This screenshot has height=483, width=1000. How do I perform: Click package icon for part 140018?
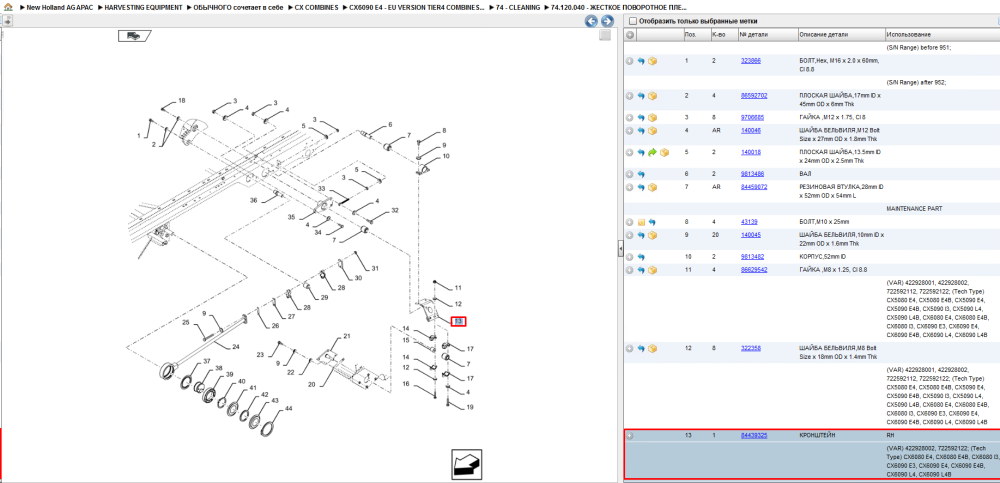coord(665,152)
